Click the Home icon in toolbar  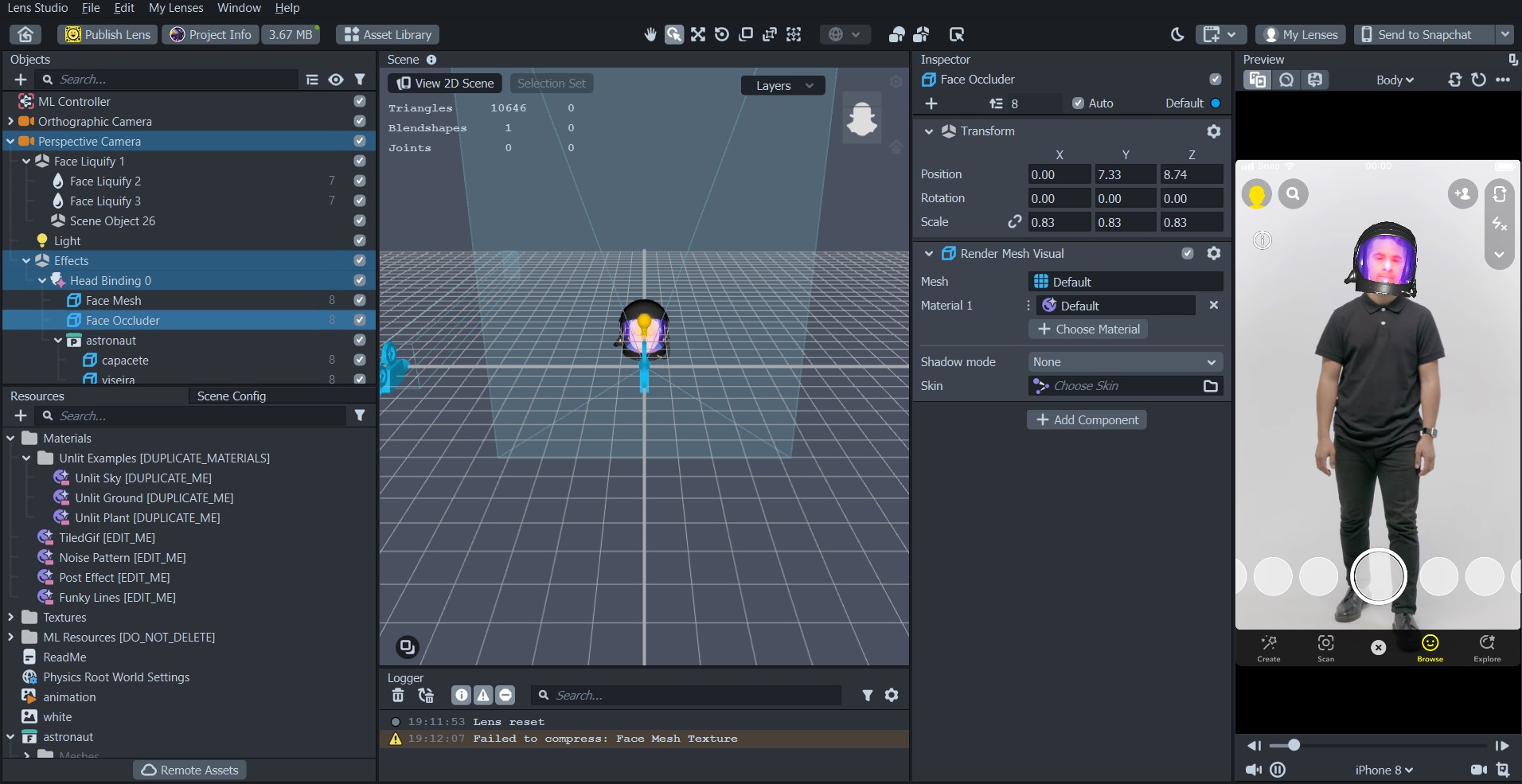(x=25, y=34)
